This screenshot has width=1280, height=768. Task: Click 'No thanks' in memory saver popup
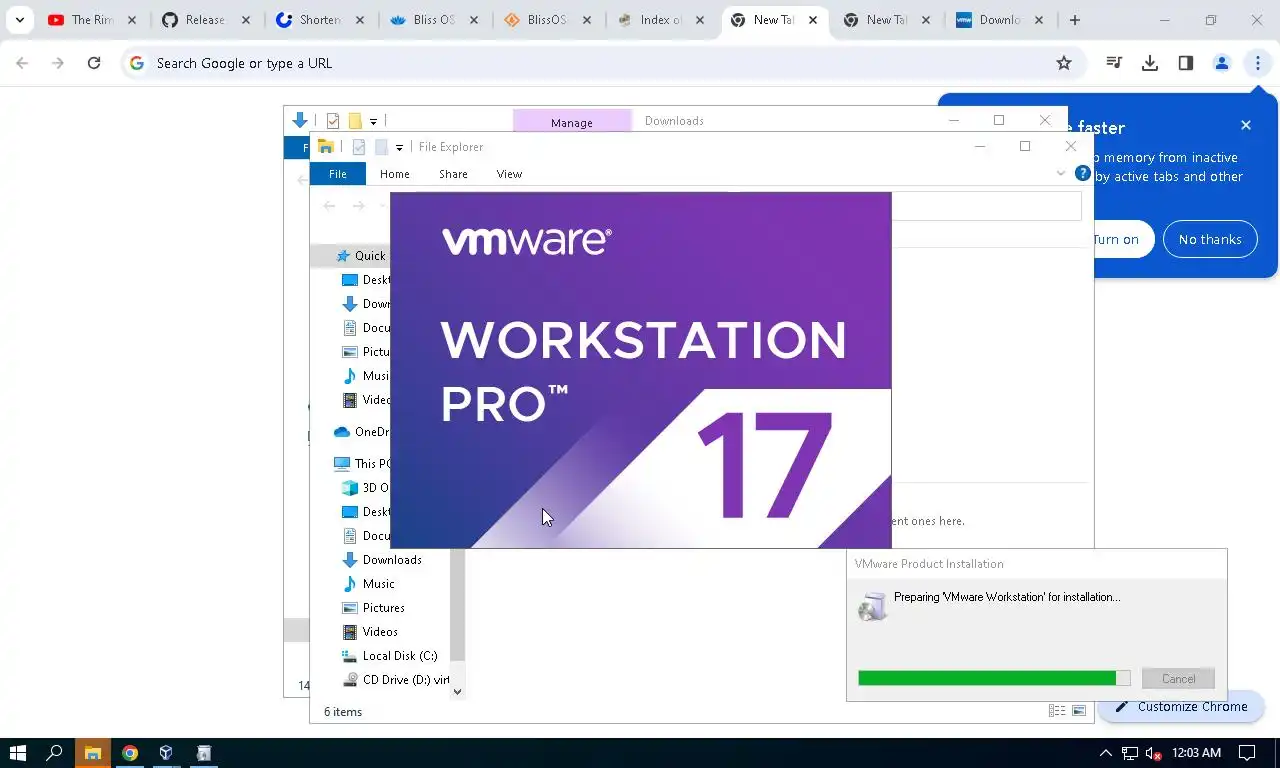point(1210,239)
